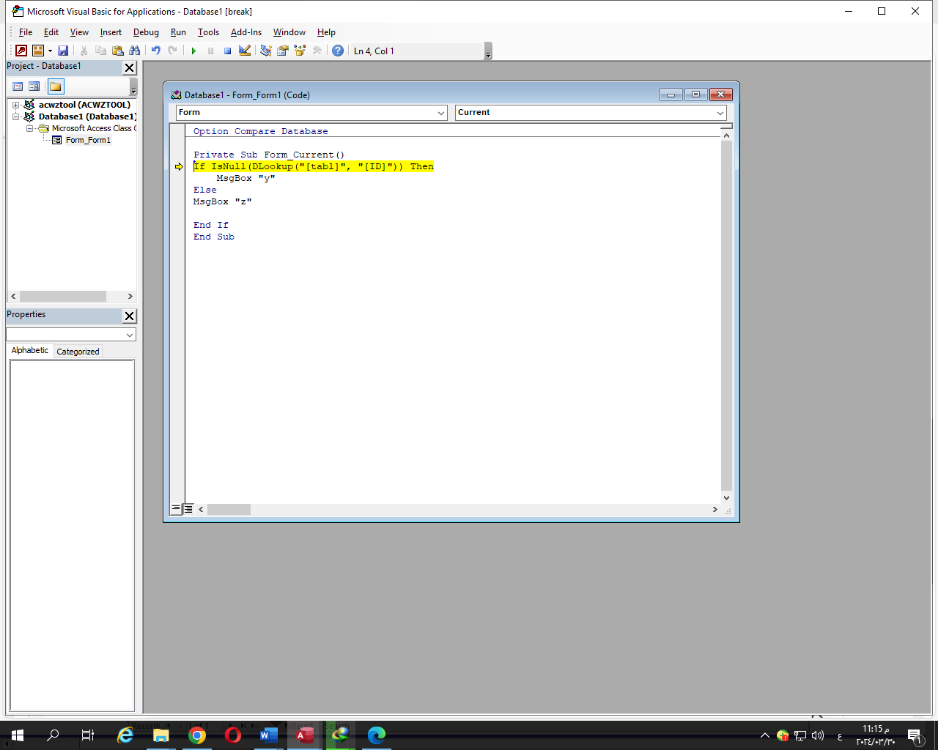Close the Project - Database1 panel
This screenshot has height=750, width=938.
(x=129, y=68)
